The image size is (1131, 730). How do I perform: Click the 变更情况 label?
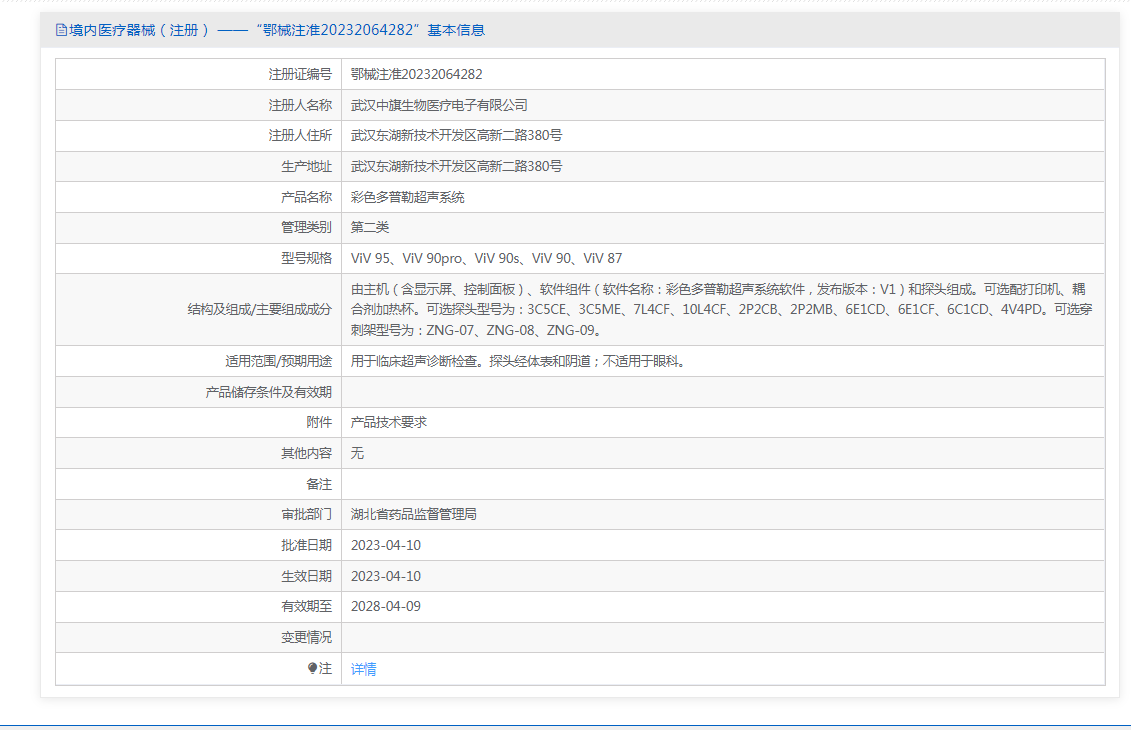pyautogui.click(x=307, y=638)
